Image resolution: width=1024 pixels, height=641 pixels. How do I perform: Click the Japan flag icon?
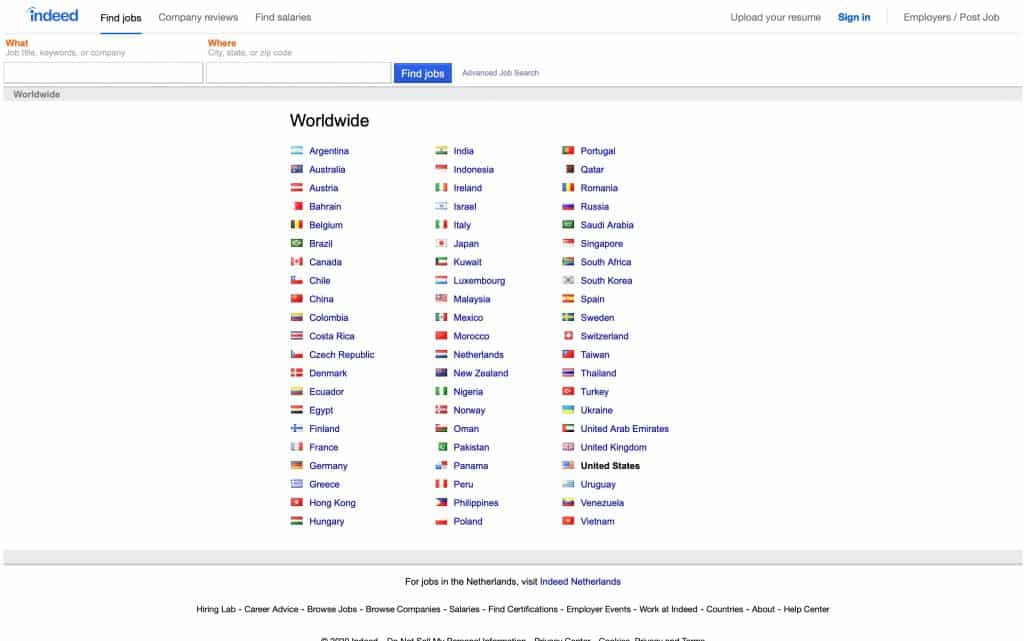click(440, 243)
